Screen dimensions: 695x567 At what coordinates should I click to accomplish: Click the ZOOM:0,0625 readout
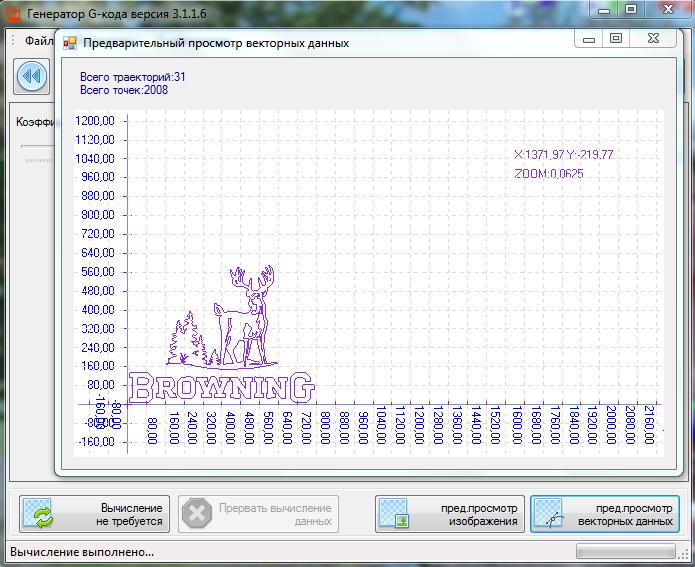point(549,174)
